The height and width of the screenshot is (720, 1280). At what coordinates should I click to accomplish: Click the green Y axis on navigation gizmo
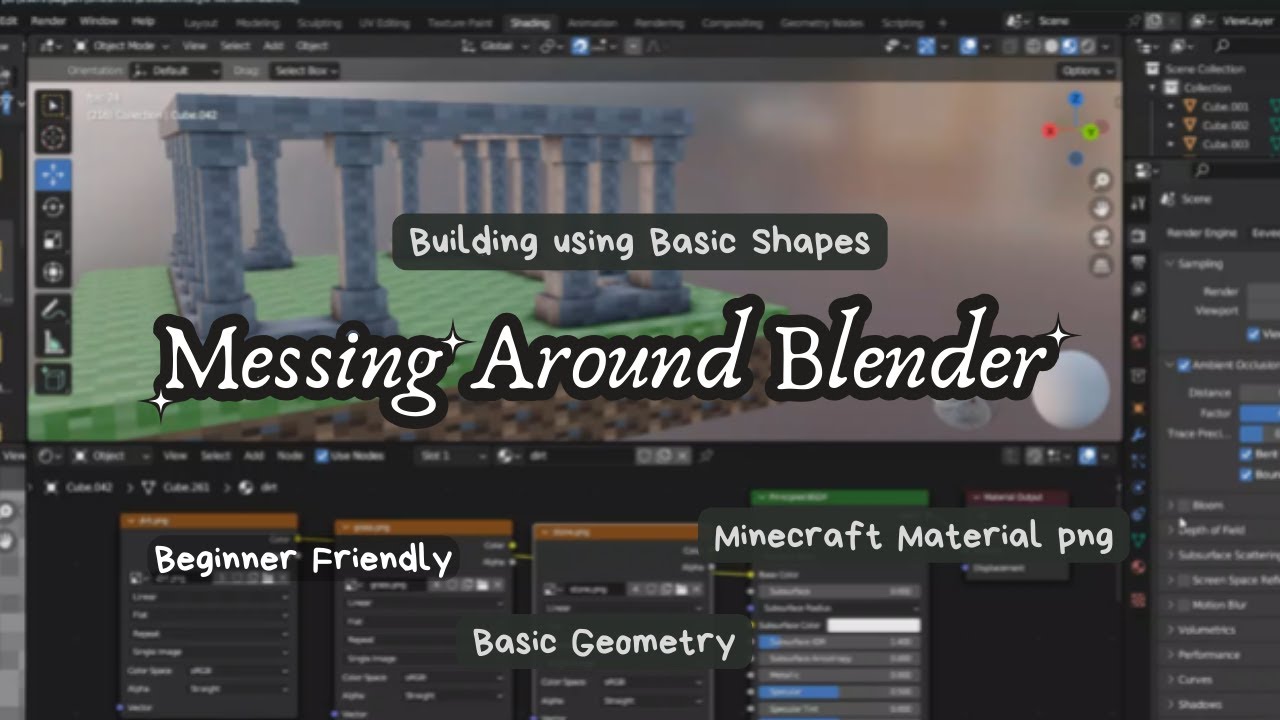1092,131
